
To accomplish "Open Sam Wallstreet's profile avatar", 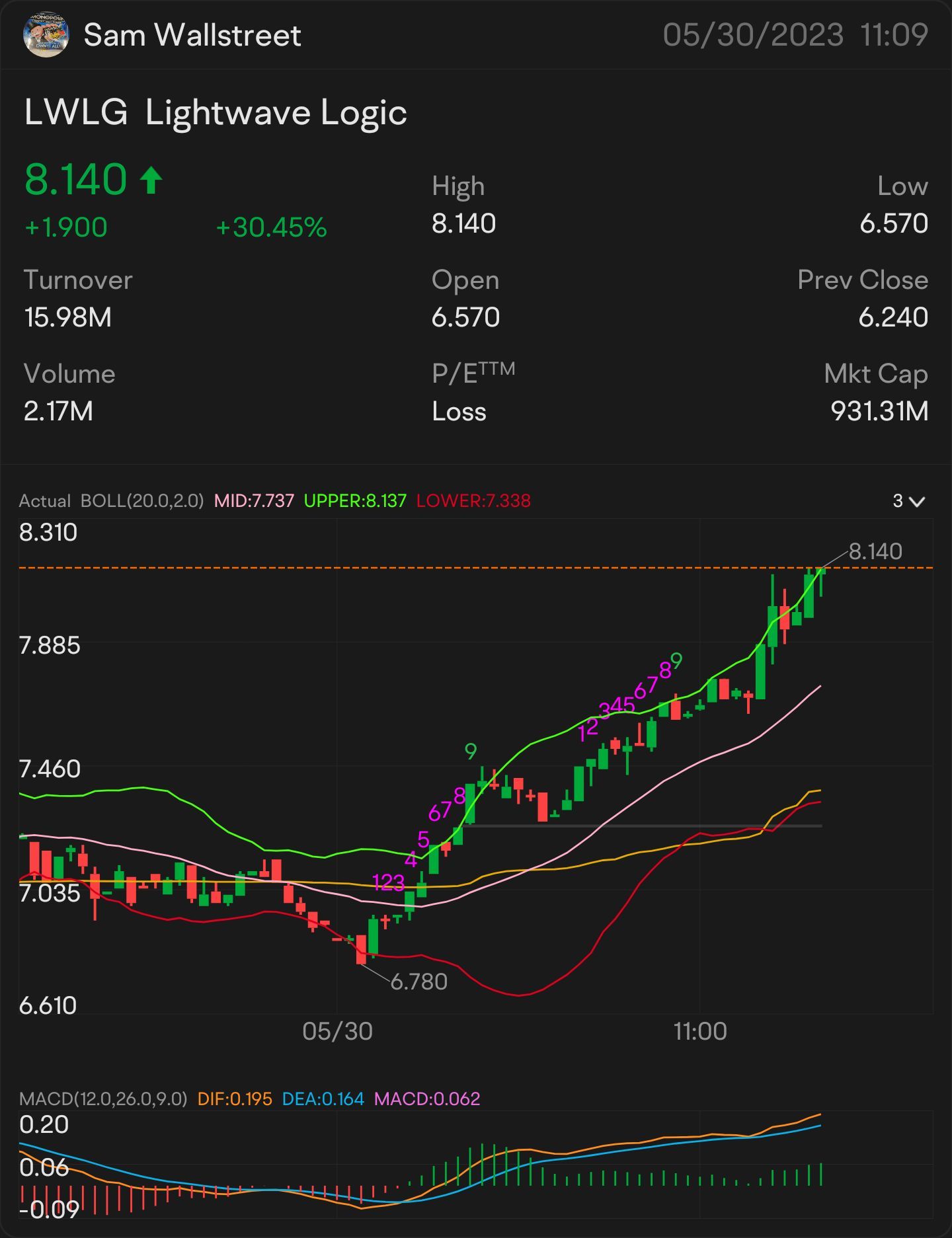I will [x=46, y=34].
